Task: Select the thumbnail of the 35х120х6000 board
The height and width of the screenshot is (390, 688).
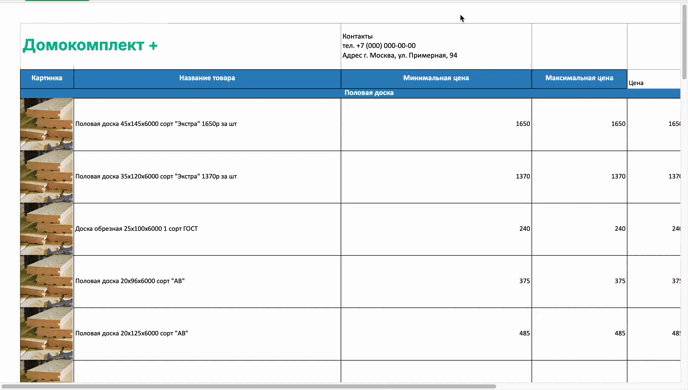Action: tap(47, 177)
